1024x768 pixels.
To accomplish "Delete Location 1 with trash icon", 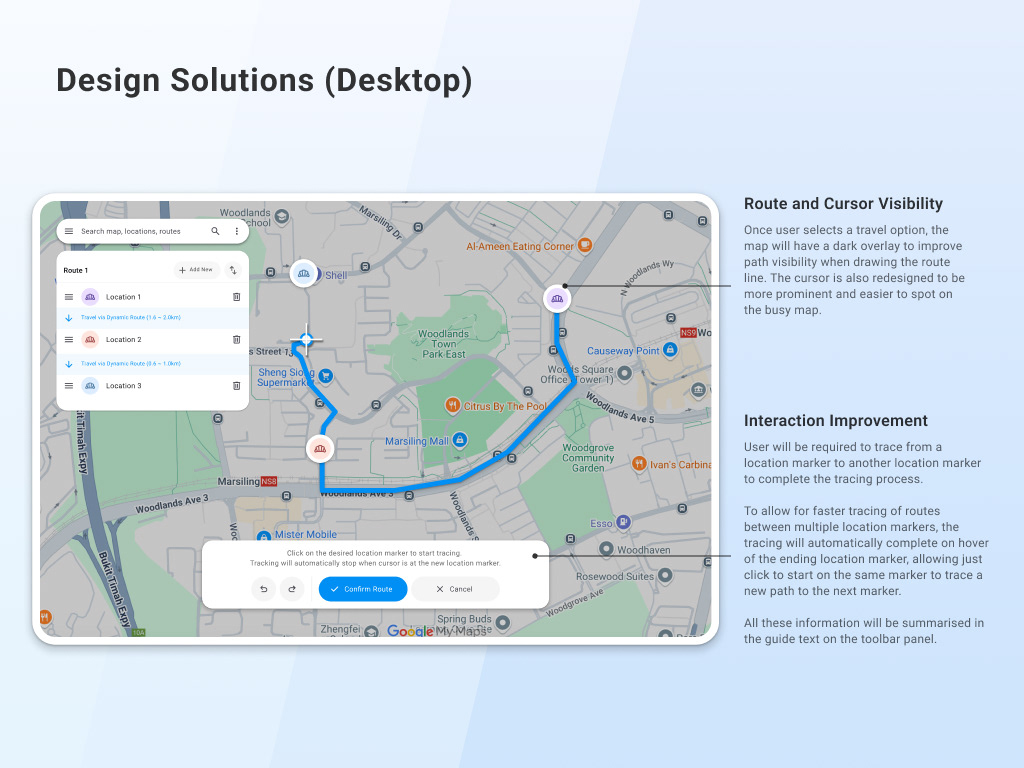I will click(x=236, y=297).
